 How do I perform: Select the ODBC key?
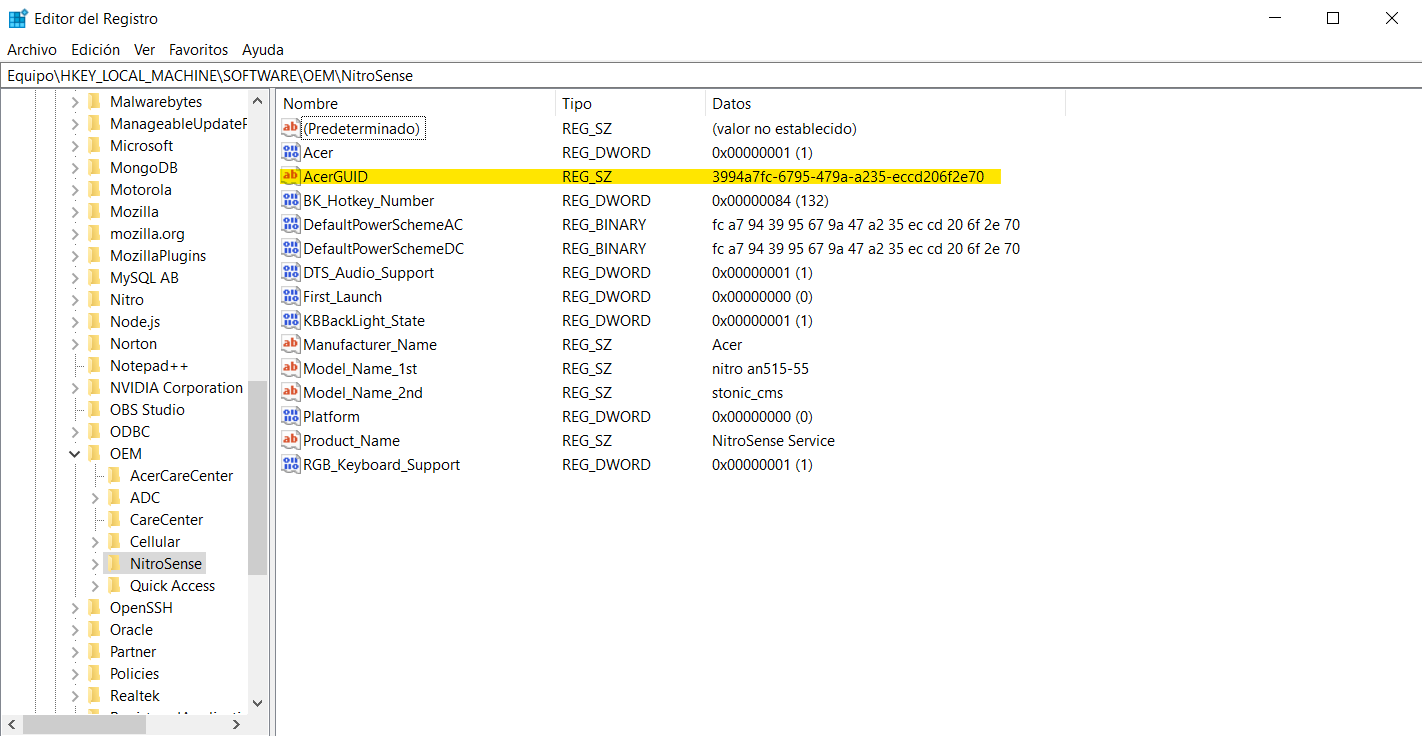[x=130, y=431]
